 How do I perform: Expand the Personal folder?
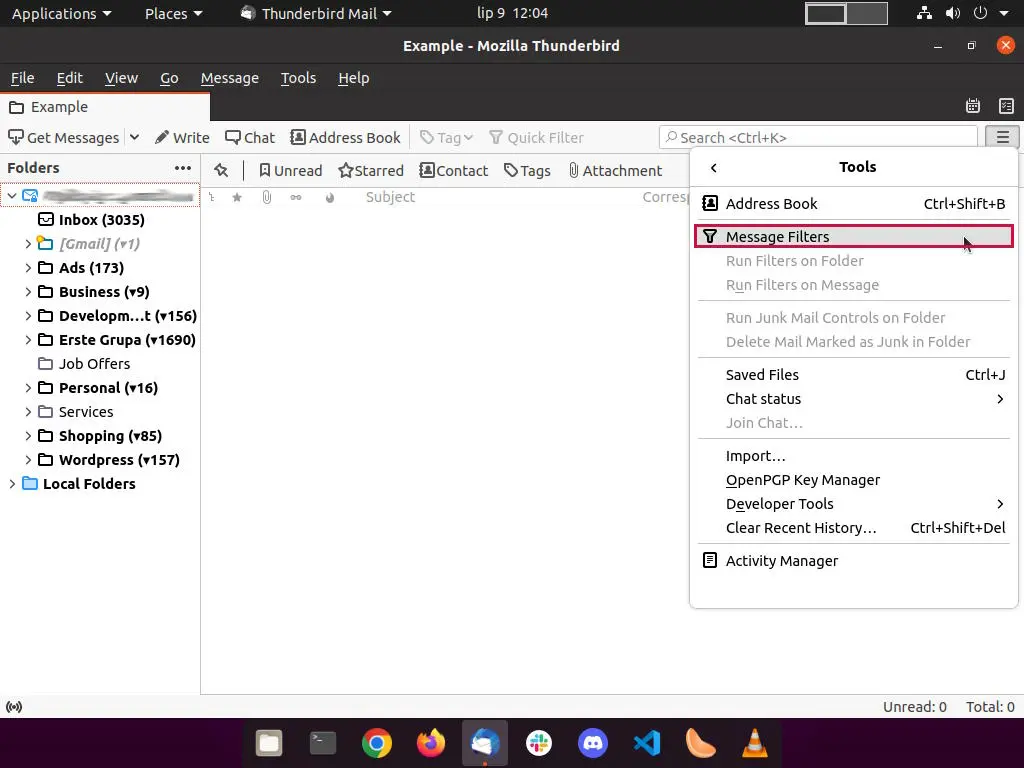[28, 388]
